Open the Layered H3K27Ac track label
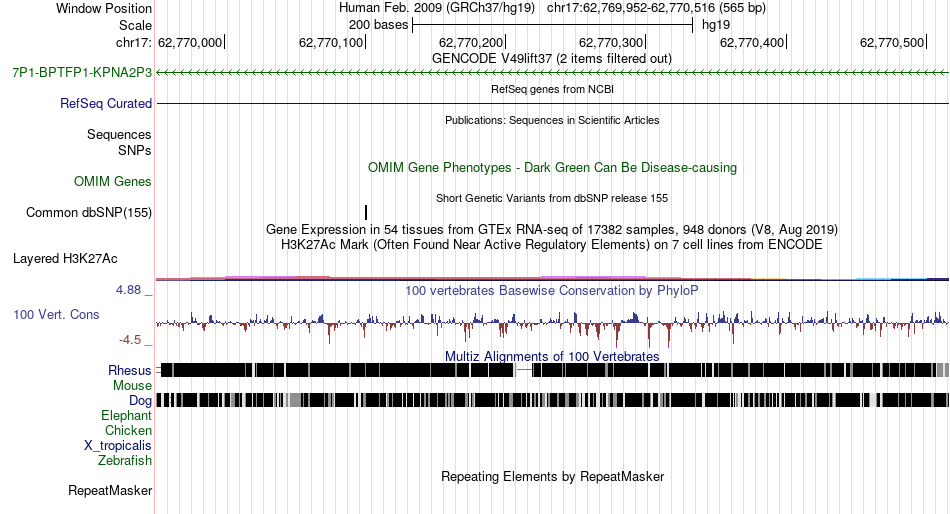This screenshot has height=514, width=950. point(65,259)
